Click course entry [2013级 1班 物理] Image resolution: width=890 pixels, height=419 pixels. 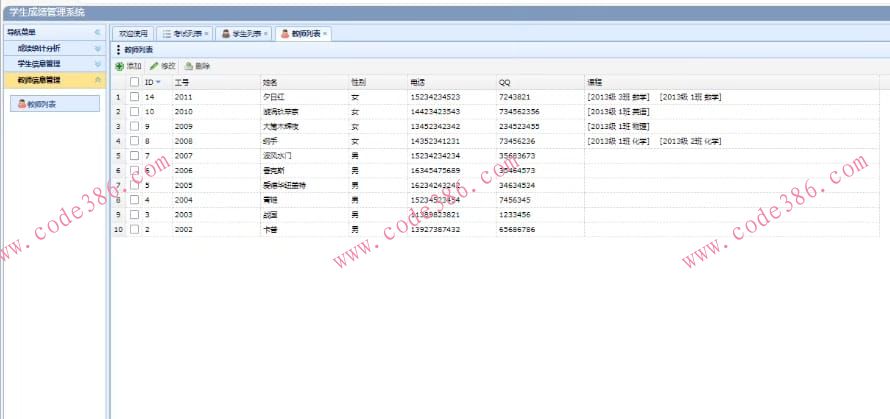pyautogui.click(x=619, y=127)
